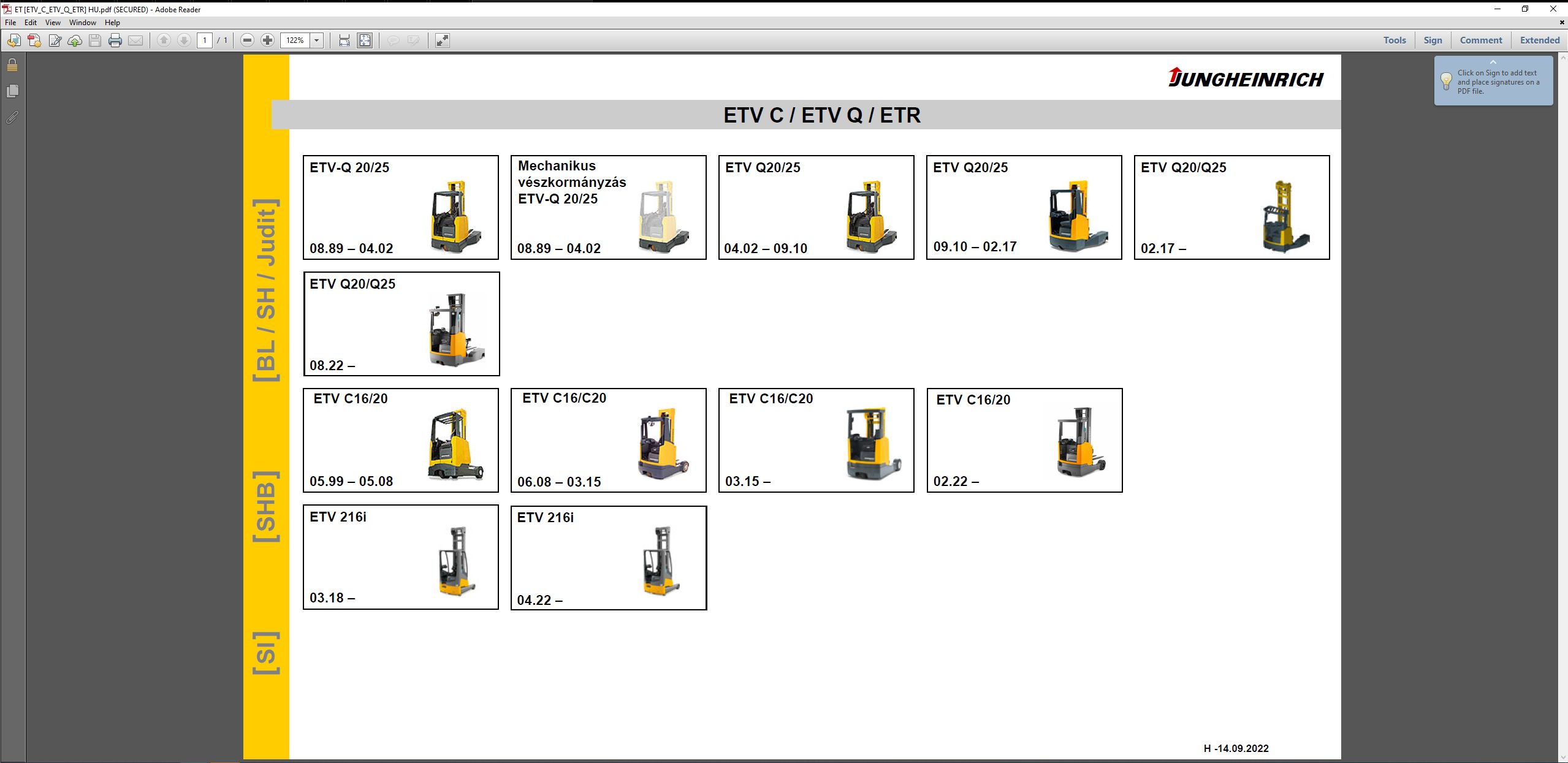Click the Email envelope icon
Screen dimensions: 1568x763
coord(135,40)
